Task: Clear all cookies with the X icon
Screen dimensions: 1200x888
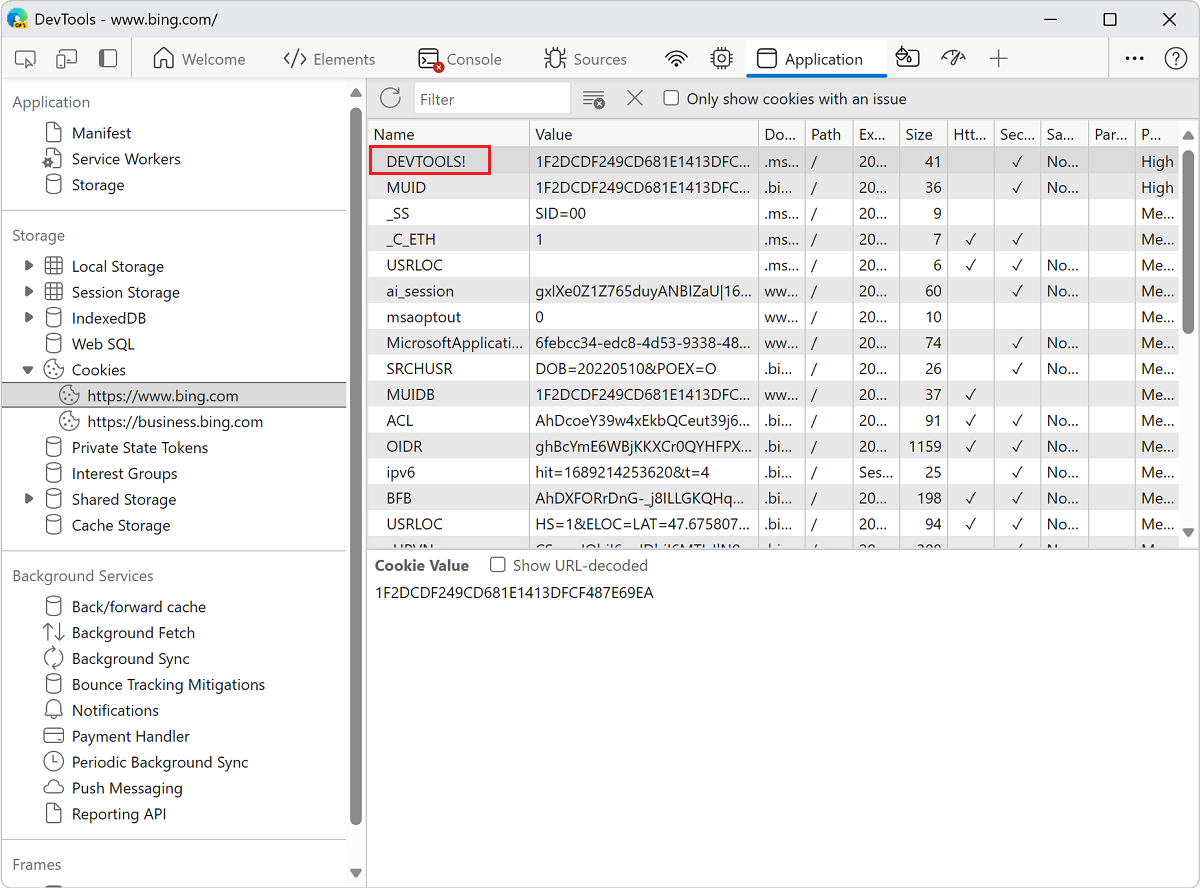Action: [635, 98]
